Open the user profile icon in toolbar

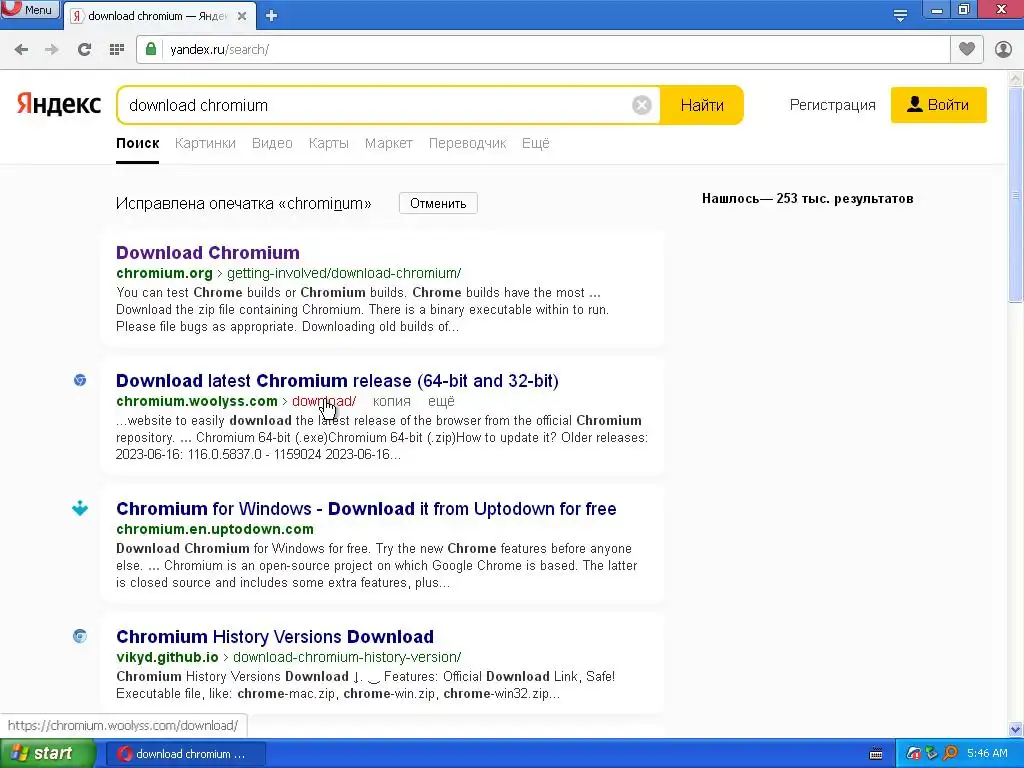pos(1003,49)
